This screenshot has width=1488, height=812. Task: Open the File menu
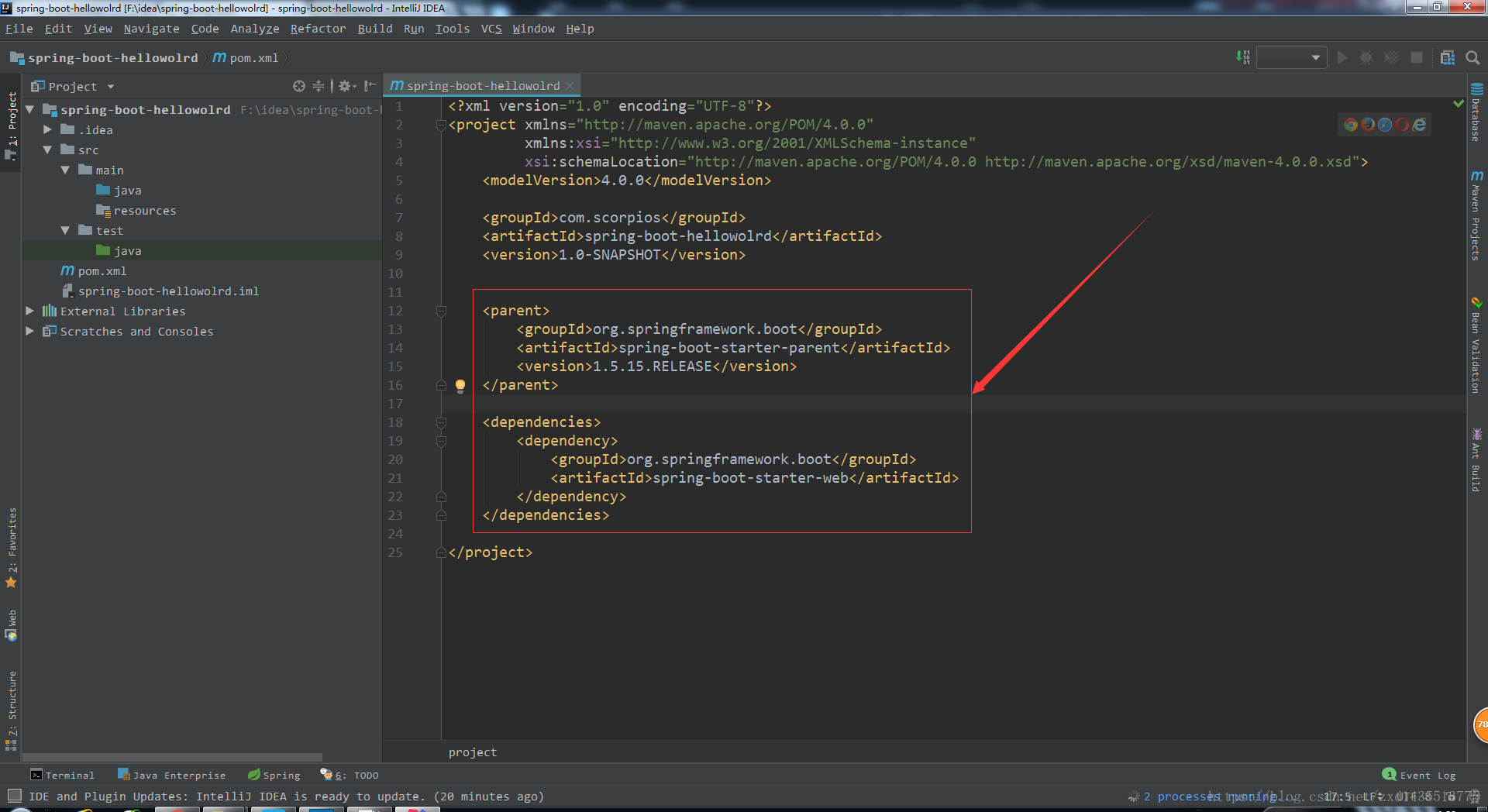(19, 29)
